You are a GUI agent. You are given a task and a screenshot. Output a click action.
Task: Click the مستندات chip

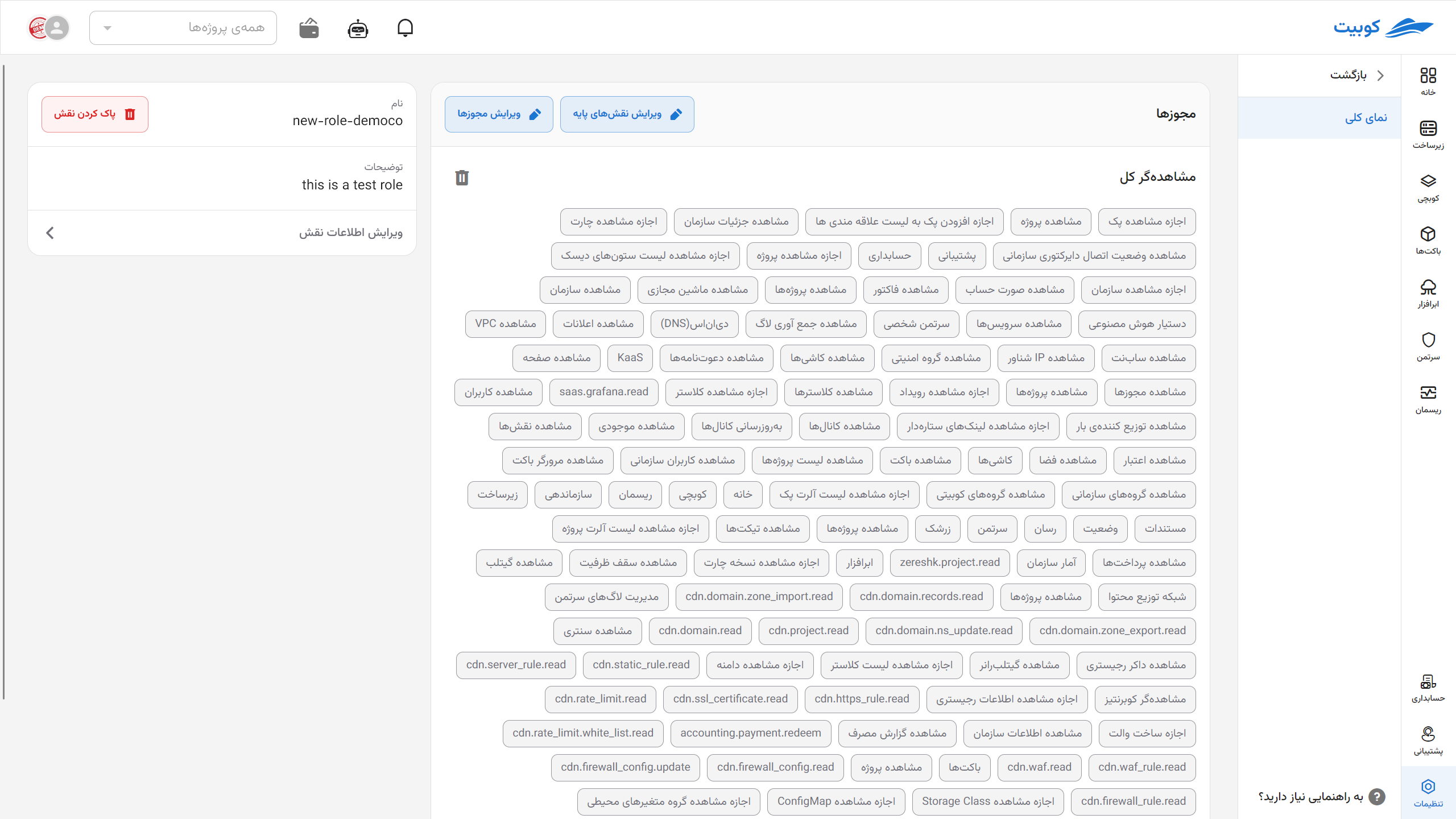point(1165,529)
